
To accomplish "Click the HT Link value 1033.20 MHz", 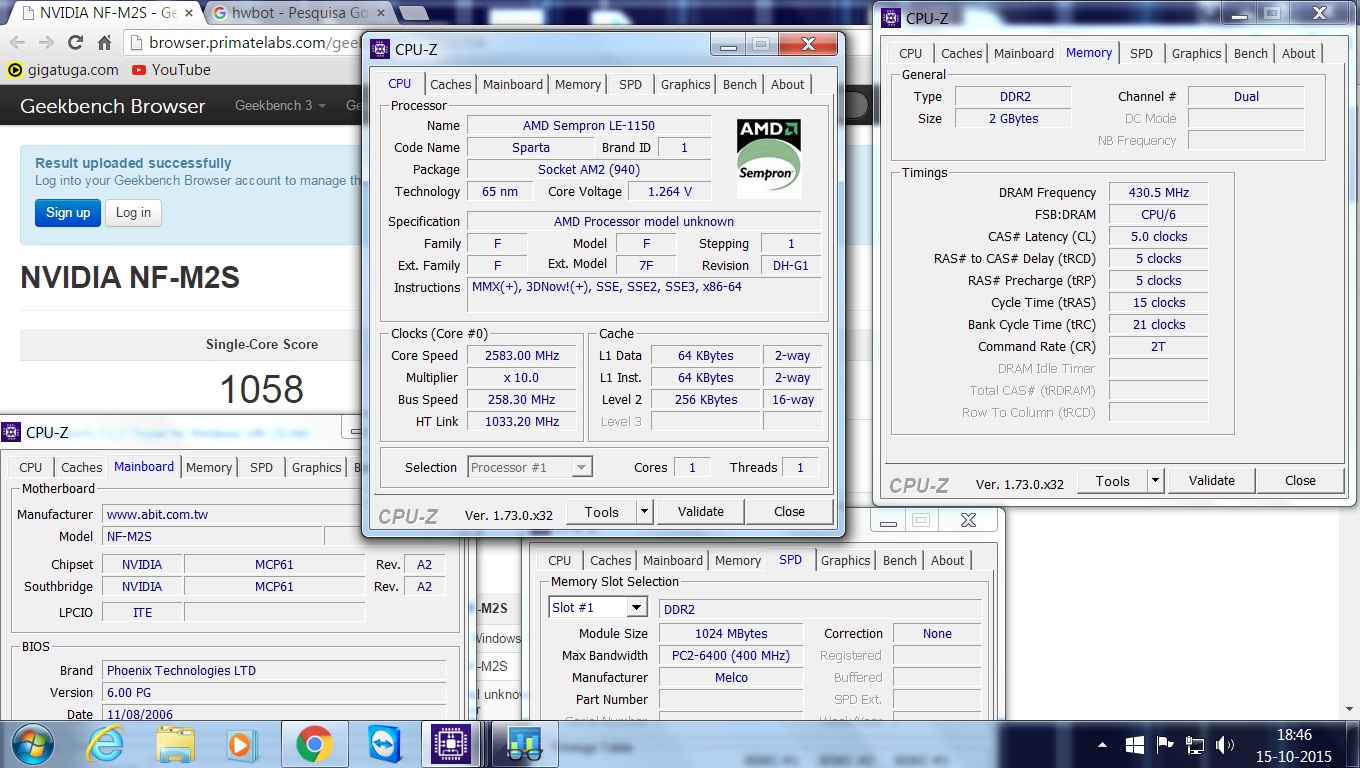I will click(521, 422).
